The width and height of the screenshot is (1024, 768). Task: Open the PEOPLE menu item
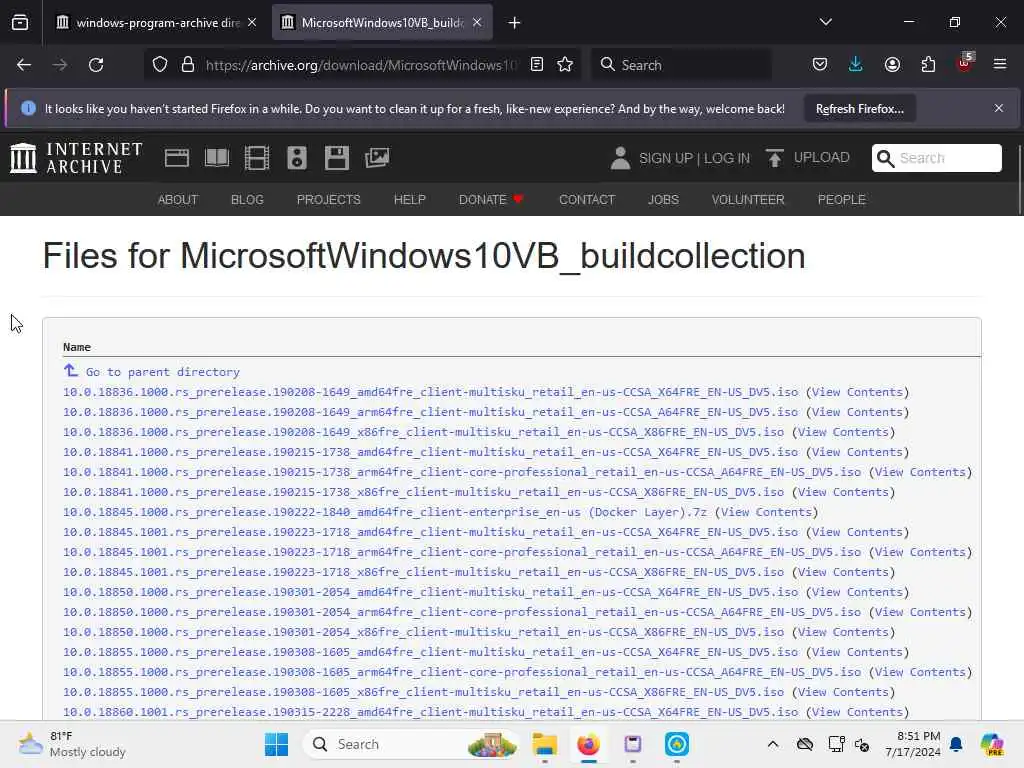coord(841,200)
